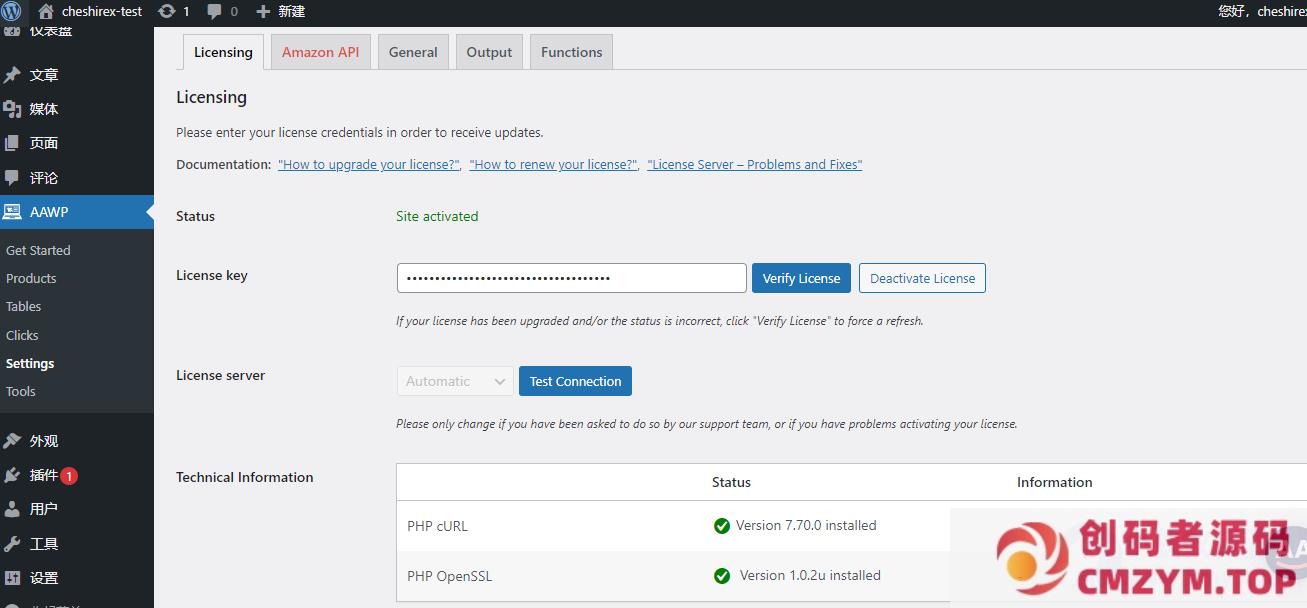
Task: Open 插件 plugins menu with update badge
Action: [44, 475]
